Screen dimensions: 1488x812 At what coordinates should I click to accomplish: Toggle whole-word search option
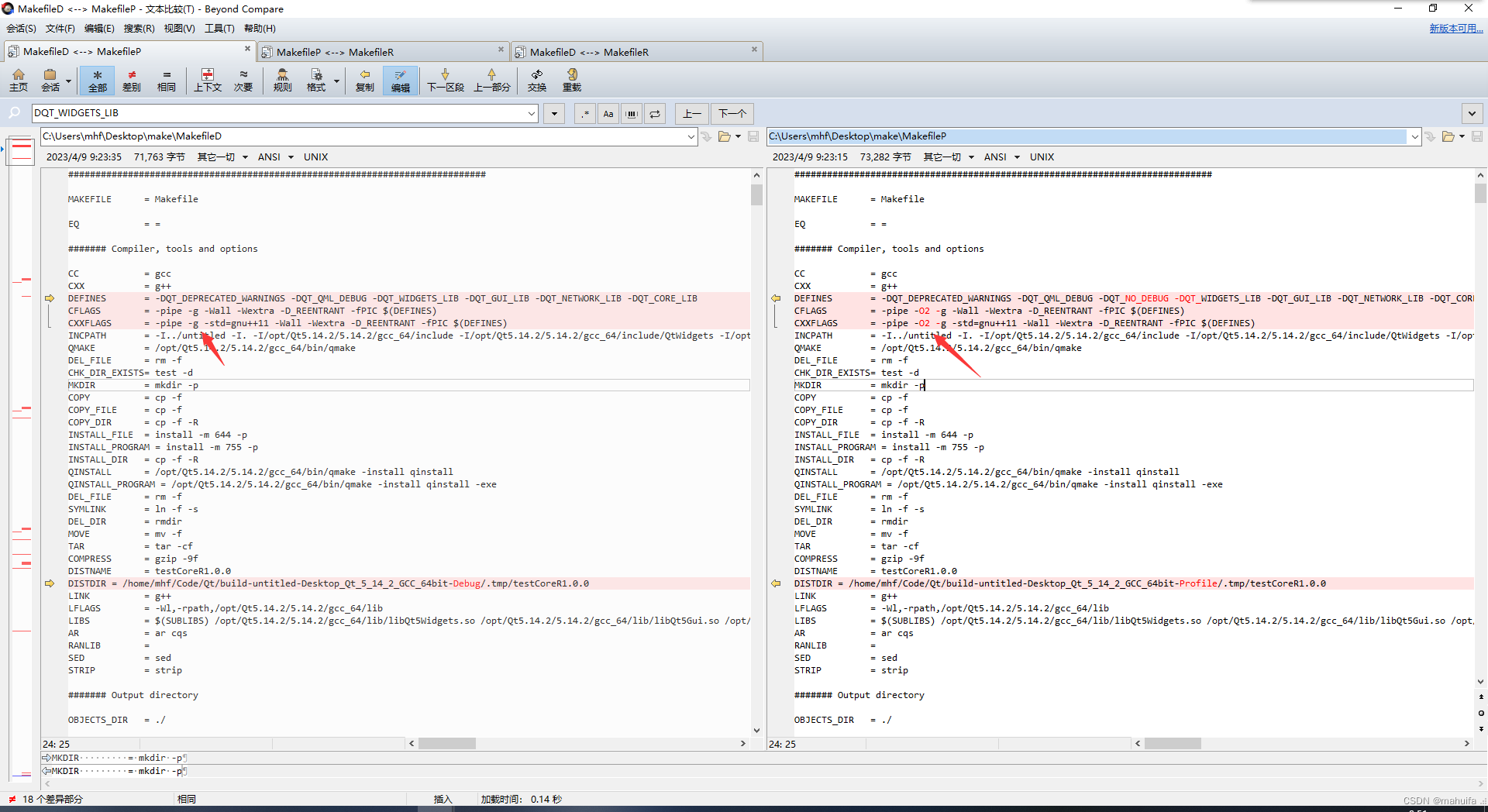pos(632,114)
